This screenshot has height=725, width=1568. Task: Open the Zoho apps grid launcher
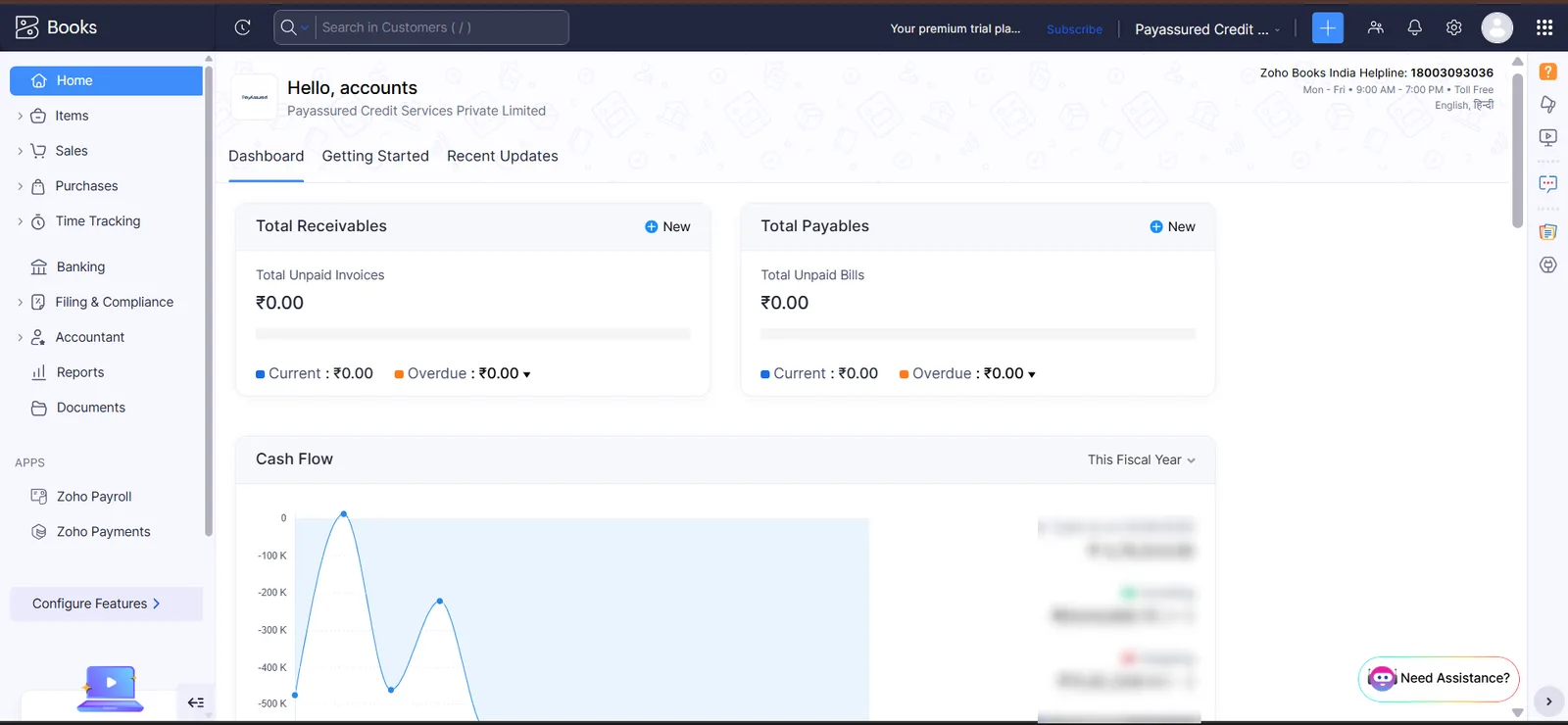[1544, 27]
